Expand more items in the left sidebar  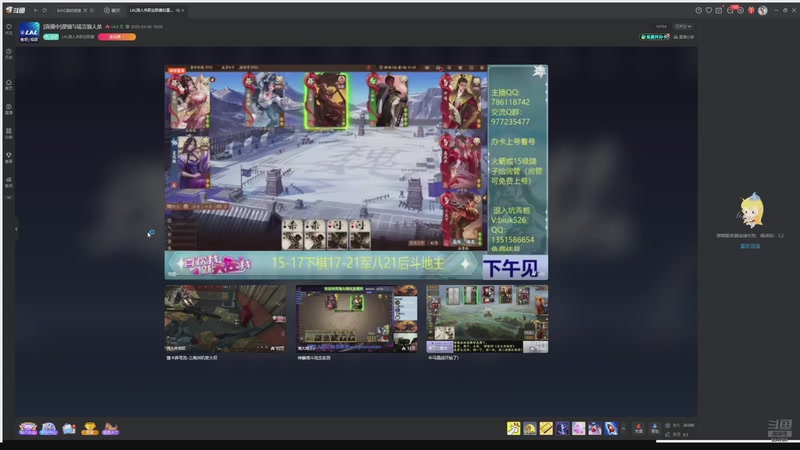[x=9, y=197]
